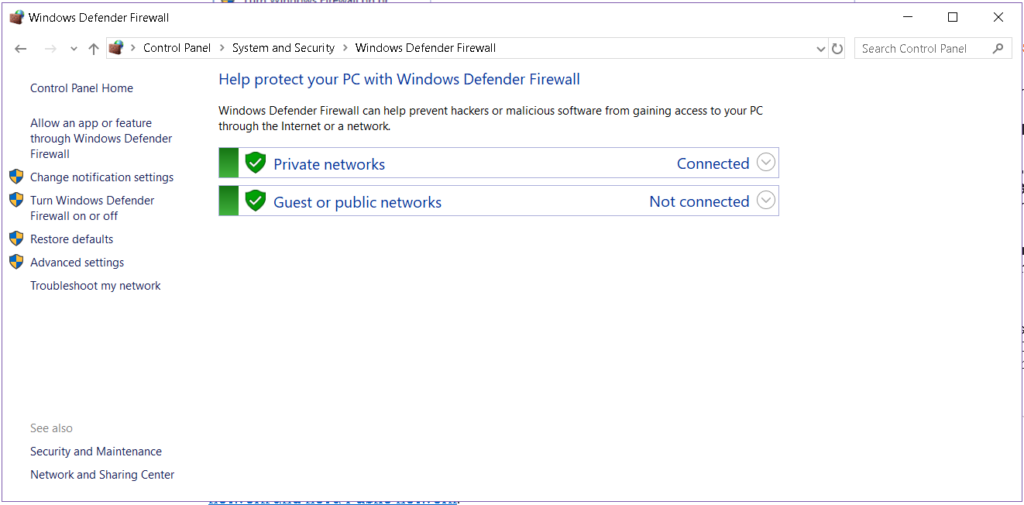Click the firewall icon in address bar
The width and height of the screenshot is (1024, 505).
[116, 48]
